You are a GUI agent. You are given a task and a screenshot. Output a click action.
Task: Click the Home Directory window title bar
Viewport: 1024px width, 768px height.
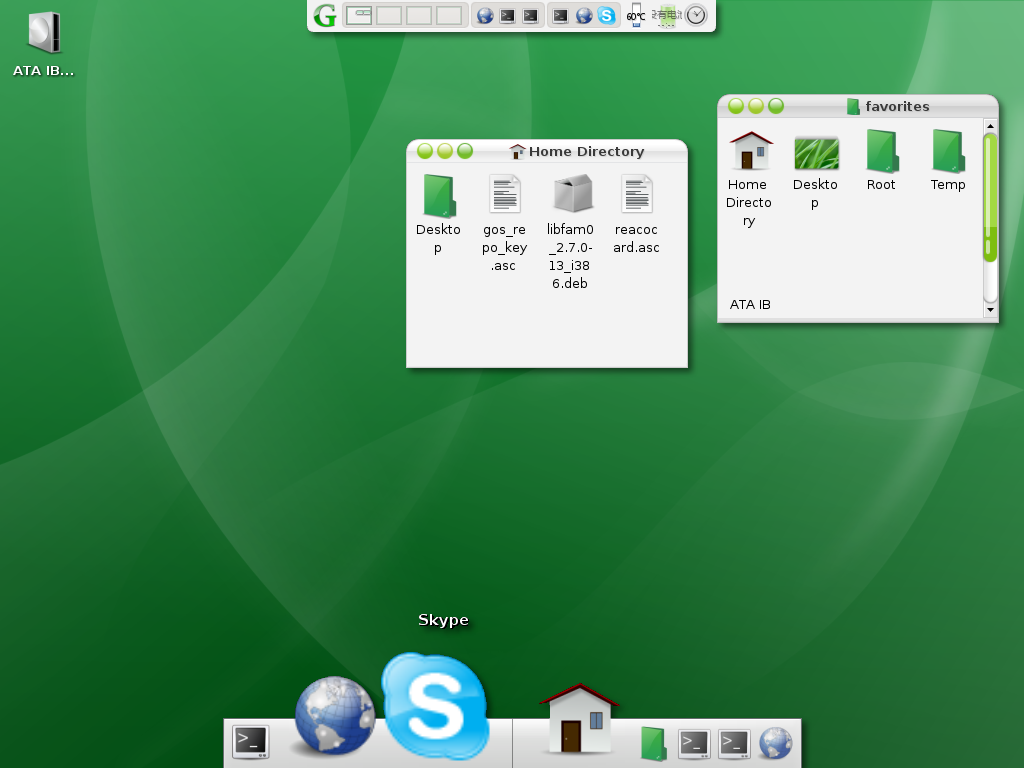click(547, 152)
